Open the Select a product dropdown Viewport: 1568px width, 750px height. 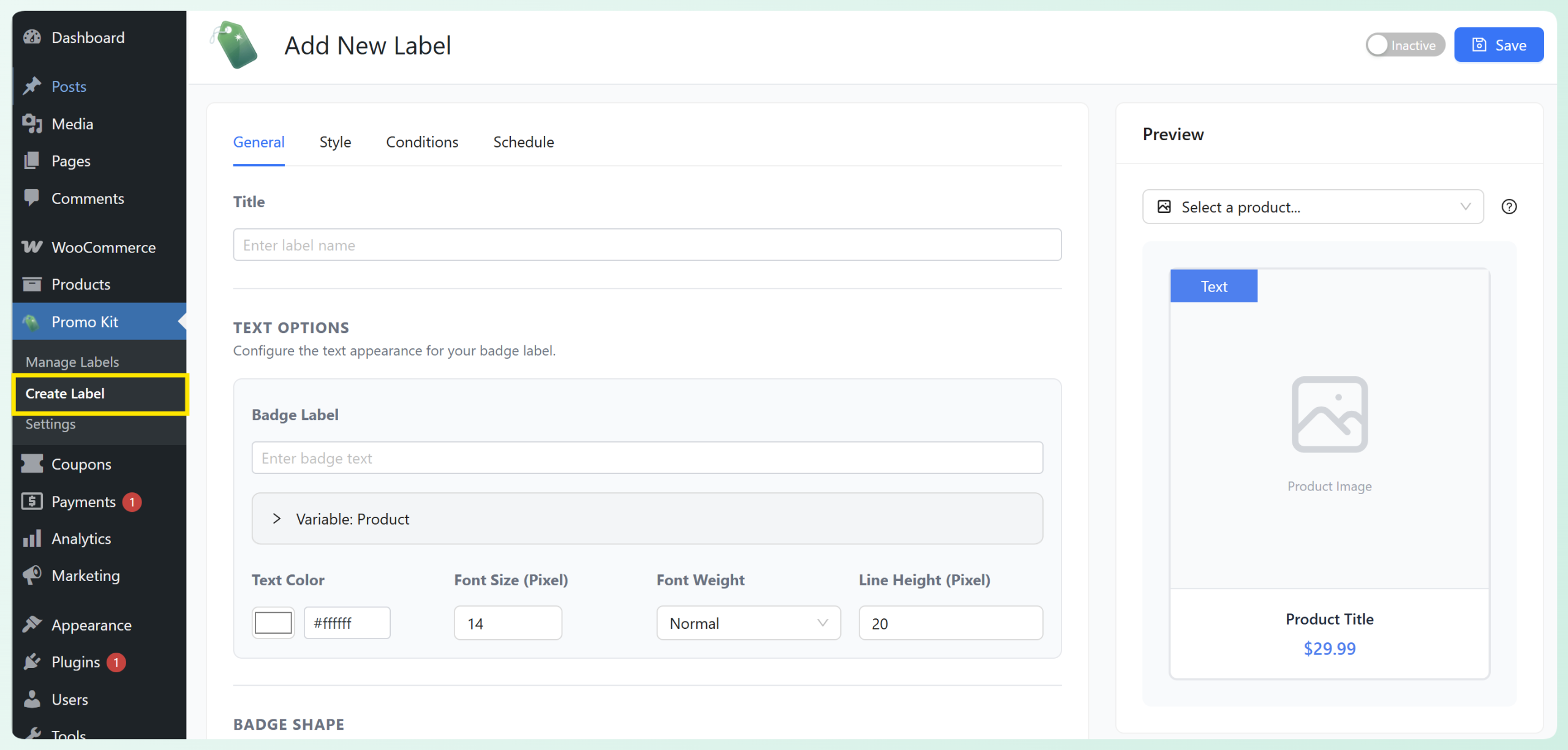1313,207
